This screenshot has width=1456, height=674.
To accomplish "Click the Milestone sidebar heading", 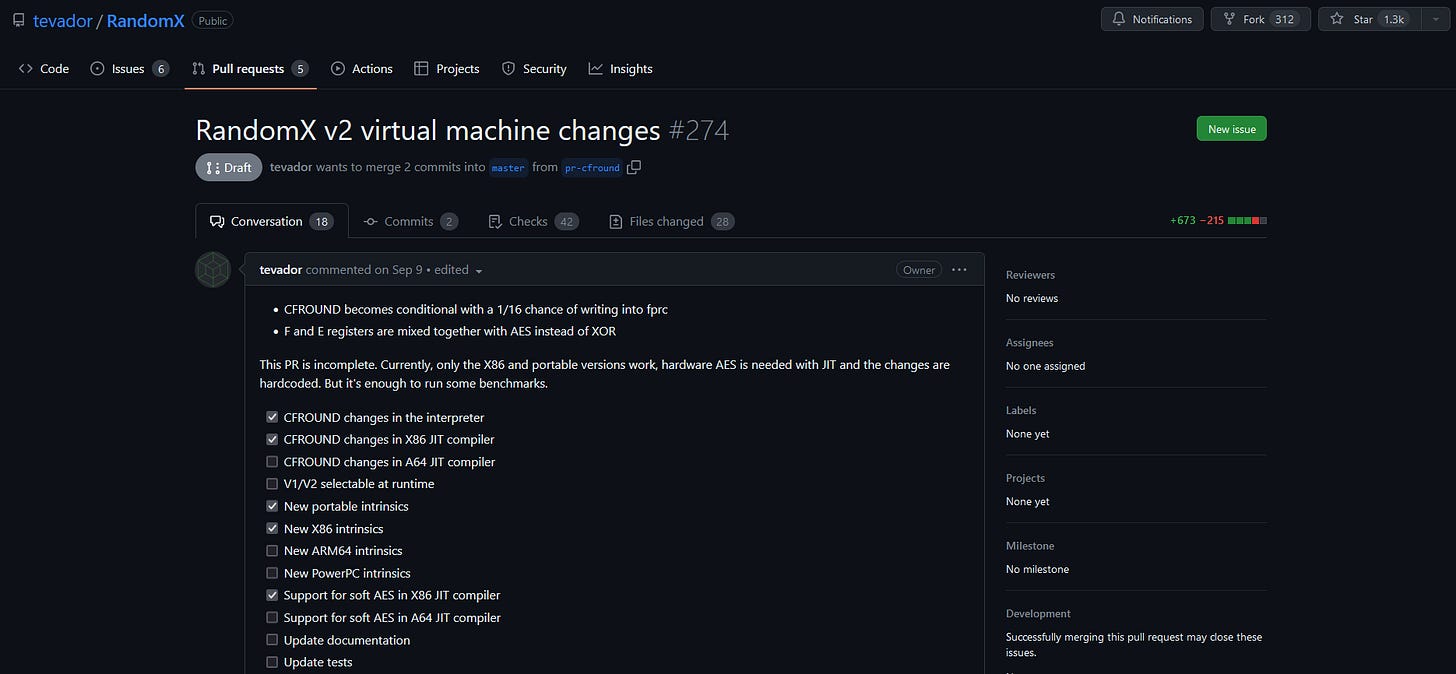I will tap(1030, 546).
